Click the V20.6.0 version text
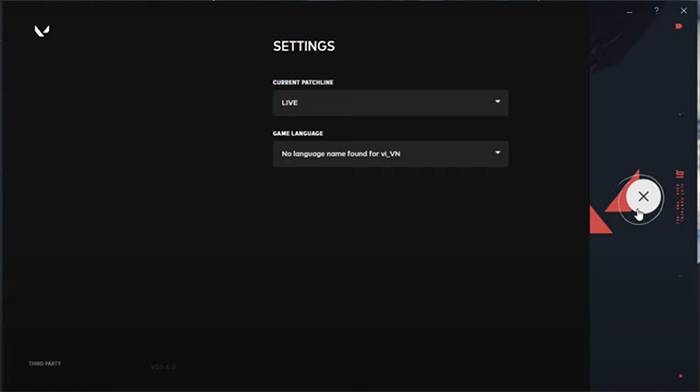This screenshot has height=392, width=700. coord(163,367)
